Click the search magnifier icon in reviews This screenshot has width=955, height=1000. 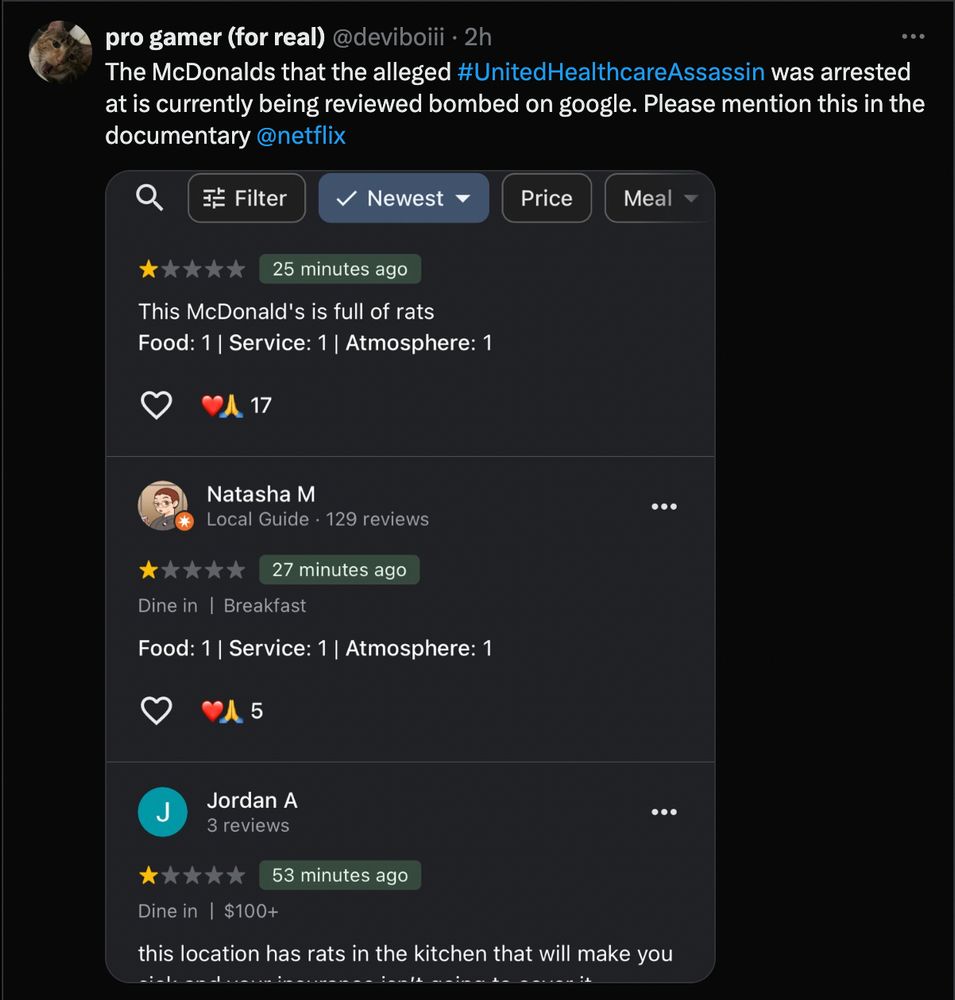[149, 198]
